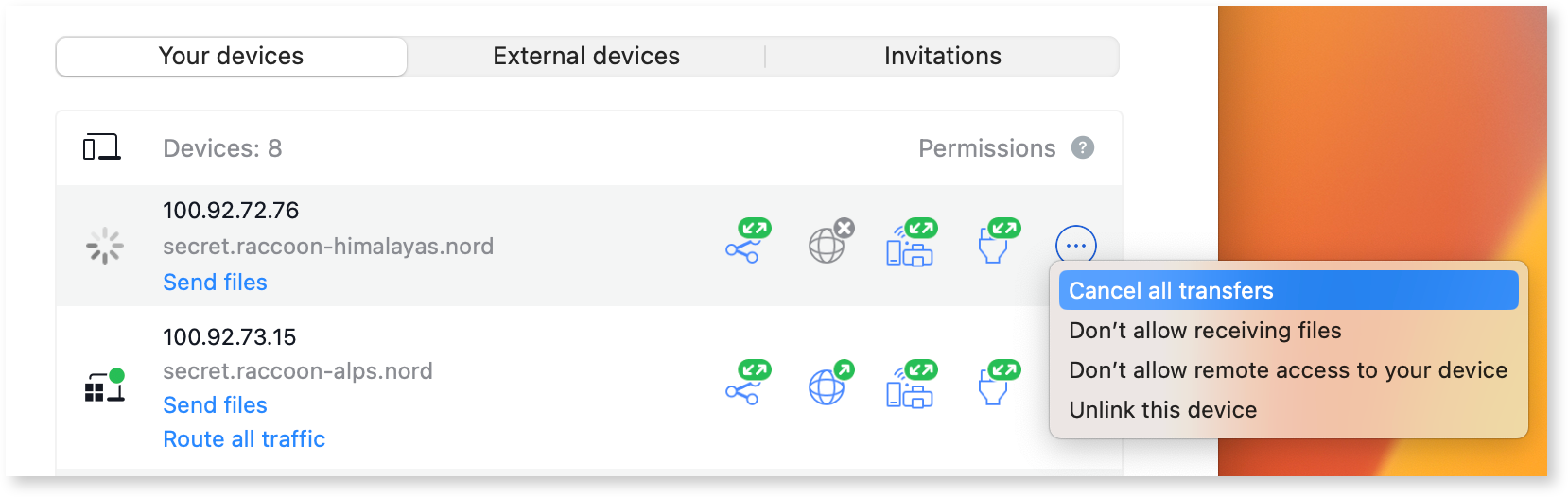The image size is (1568, 497).
Task: Toggle local network access icon for secret.raccoon-himalayas.nord
Action: [x=911, y=243]
